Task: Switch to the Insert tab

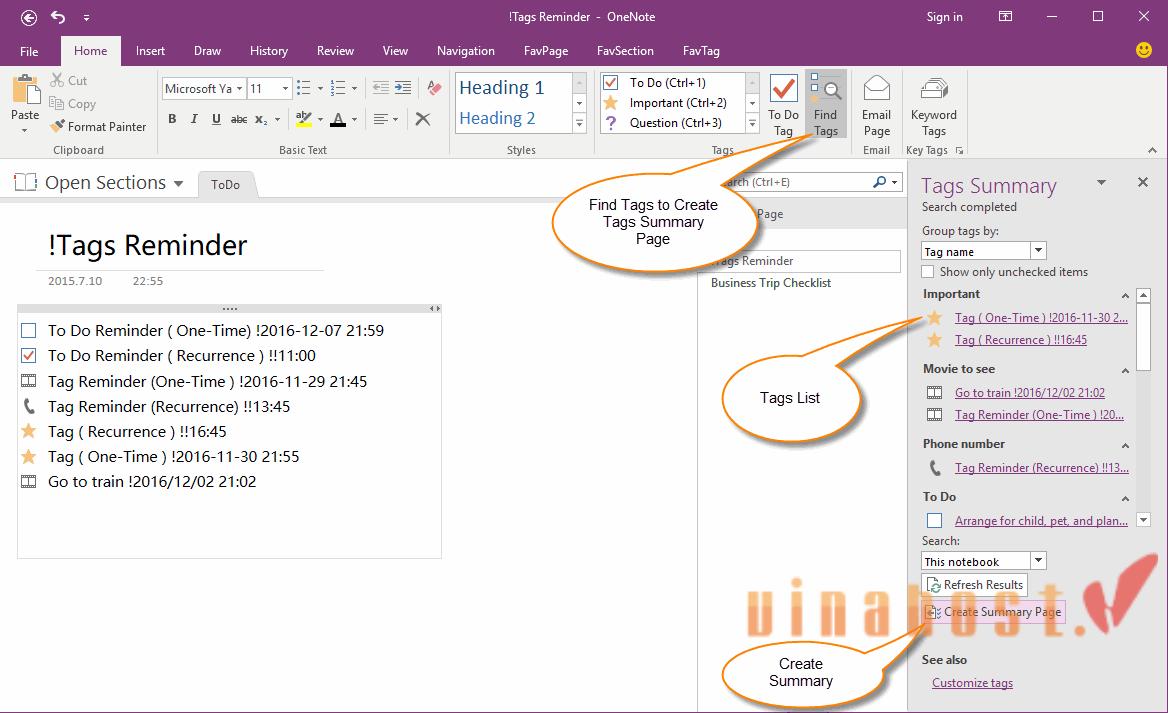Action: click(x=150, y=51)
